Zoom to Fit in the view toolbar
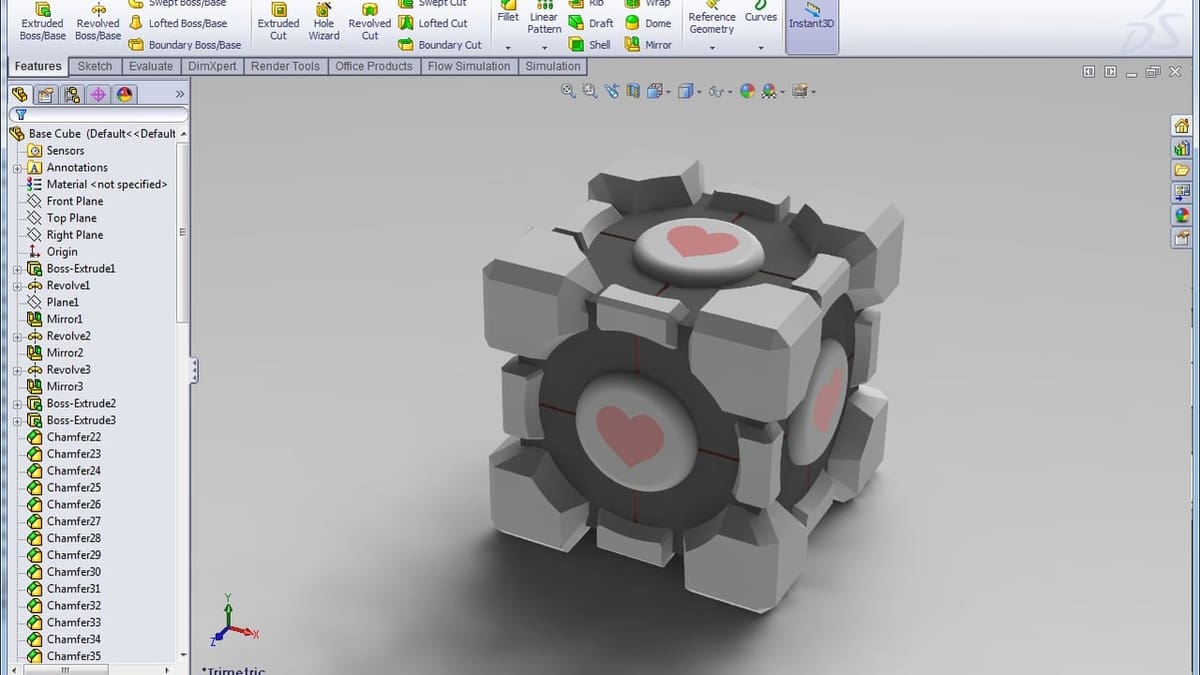 tap(568, 91)
